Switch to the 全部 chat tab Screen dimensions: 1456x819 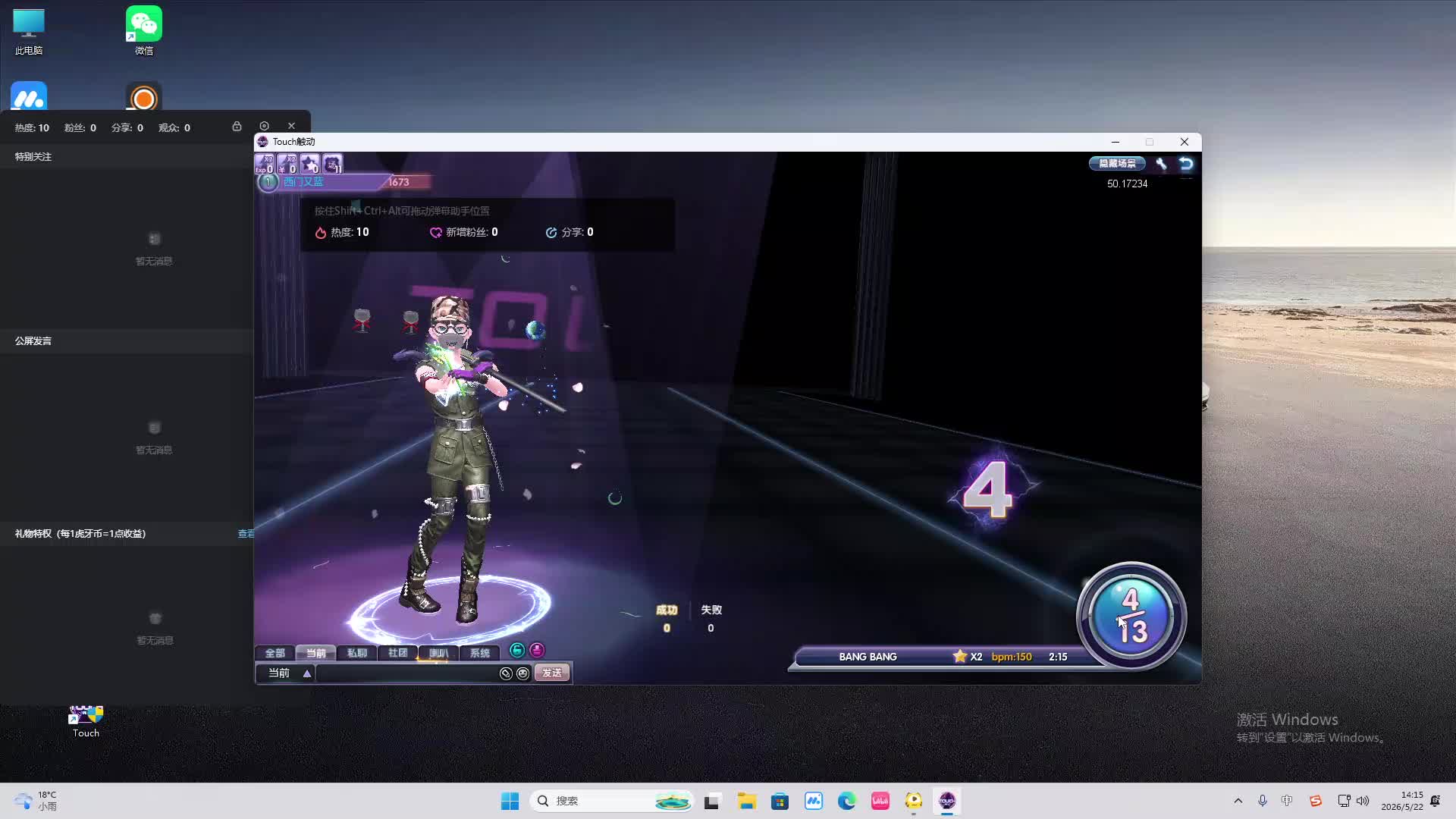(x=275, y=653)
